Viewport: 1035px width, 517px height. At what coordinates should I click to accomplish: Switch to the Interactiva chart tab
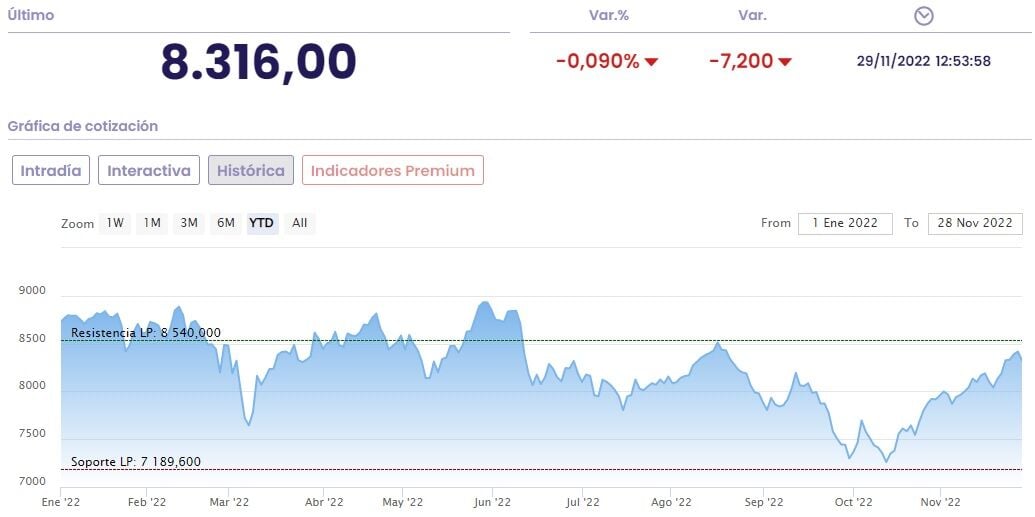point(149,170)
